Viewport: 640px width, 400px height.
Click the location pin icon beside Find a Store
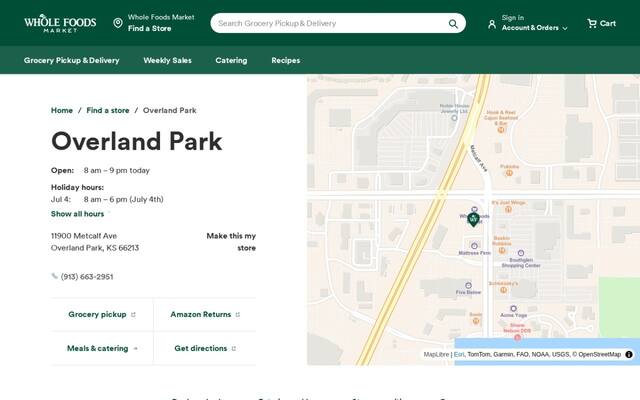[x=118, y=23]
